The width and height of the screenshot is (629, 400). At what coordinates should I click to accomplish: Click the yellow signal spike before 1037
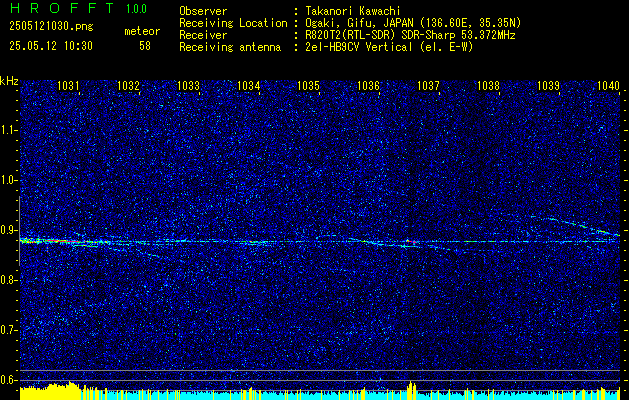point(412,389)
